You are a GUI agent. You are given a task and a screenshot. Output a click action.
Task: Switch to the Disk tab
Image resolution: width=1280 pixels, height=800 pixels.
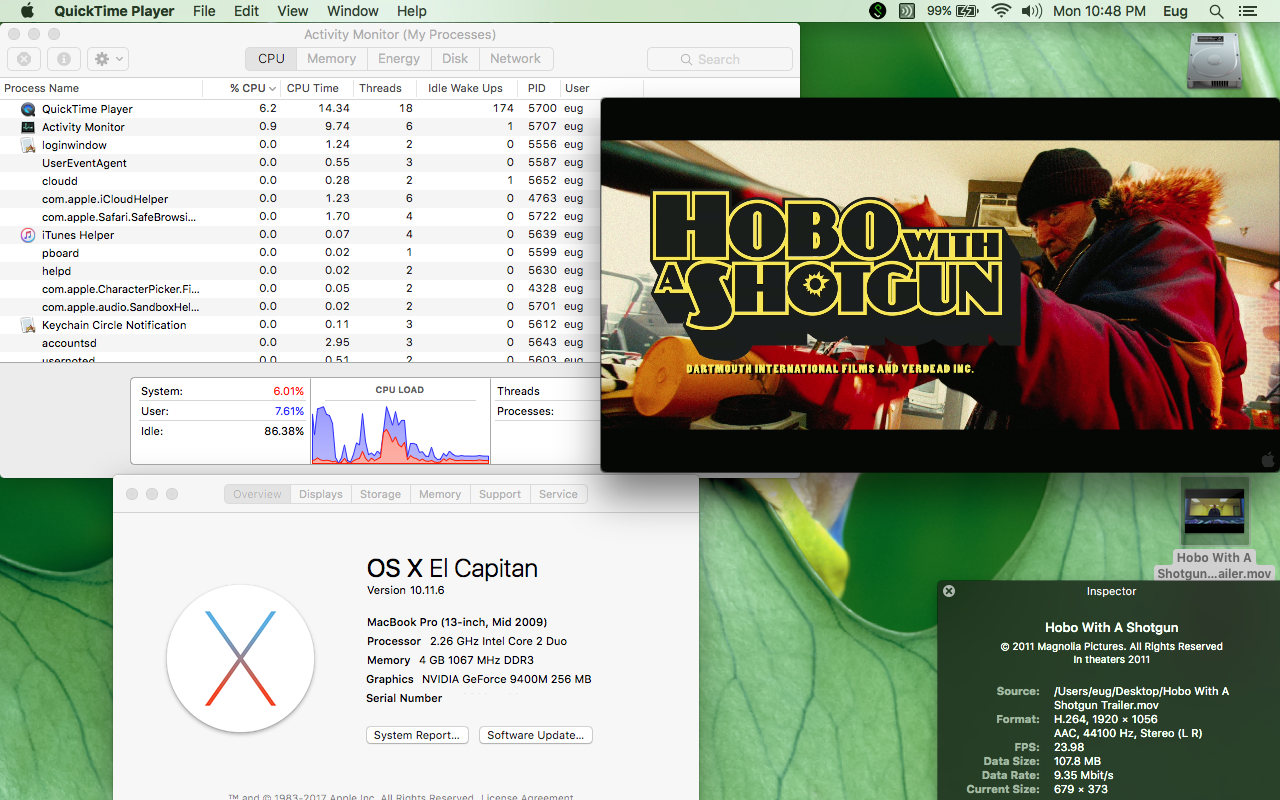coord(455,59)
